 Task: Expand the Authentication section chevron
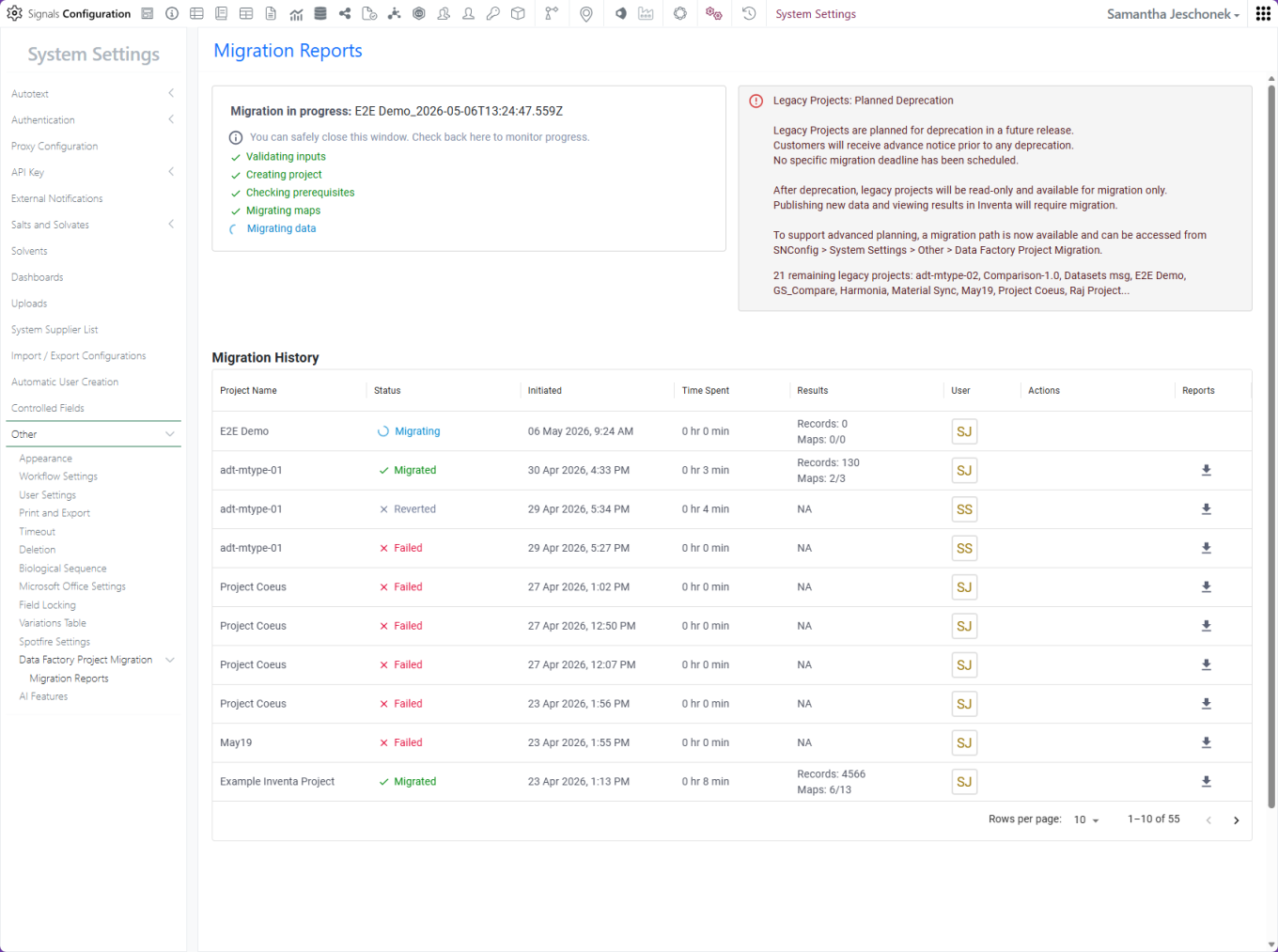point(171,119)
